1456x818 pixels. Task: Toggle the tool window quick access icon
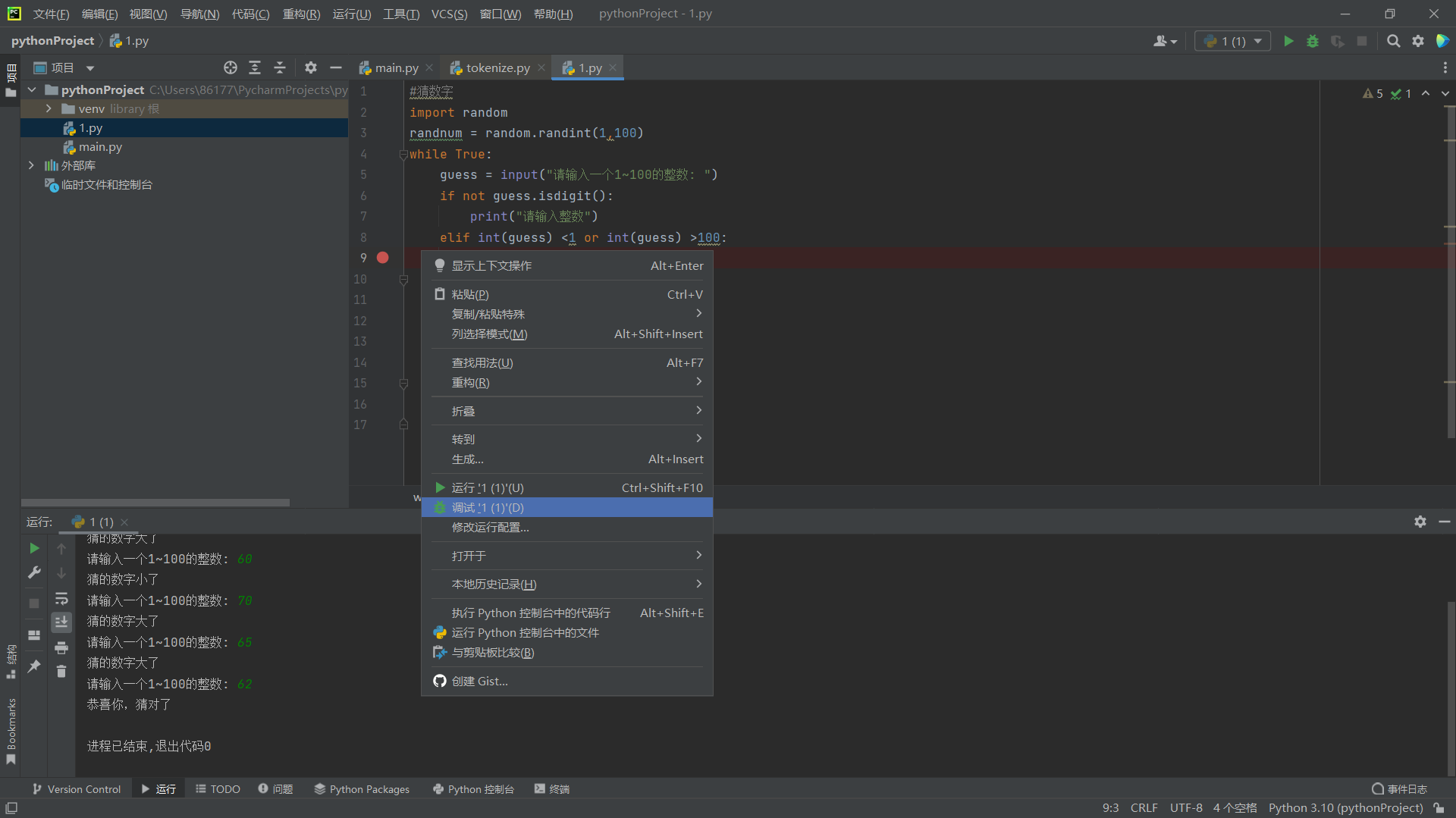pos(11,808)
